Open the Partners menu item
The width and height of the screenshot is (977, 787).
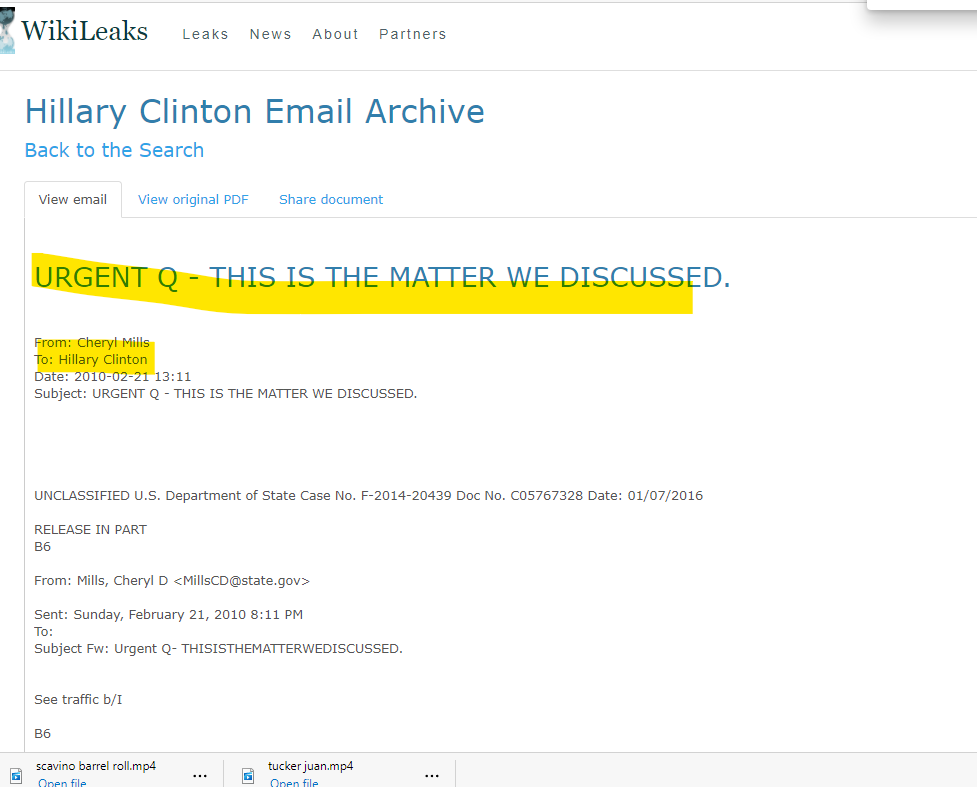(412, 34)
